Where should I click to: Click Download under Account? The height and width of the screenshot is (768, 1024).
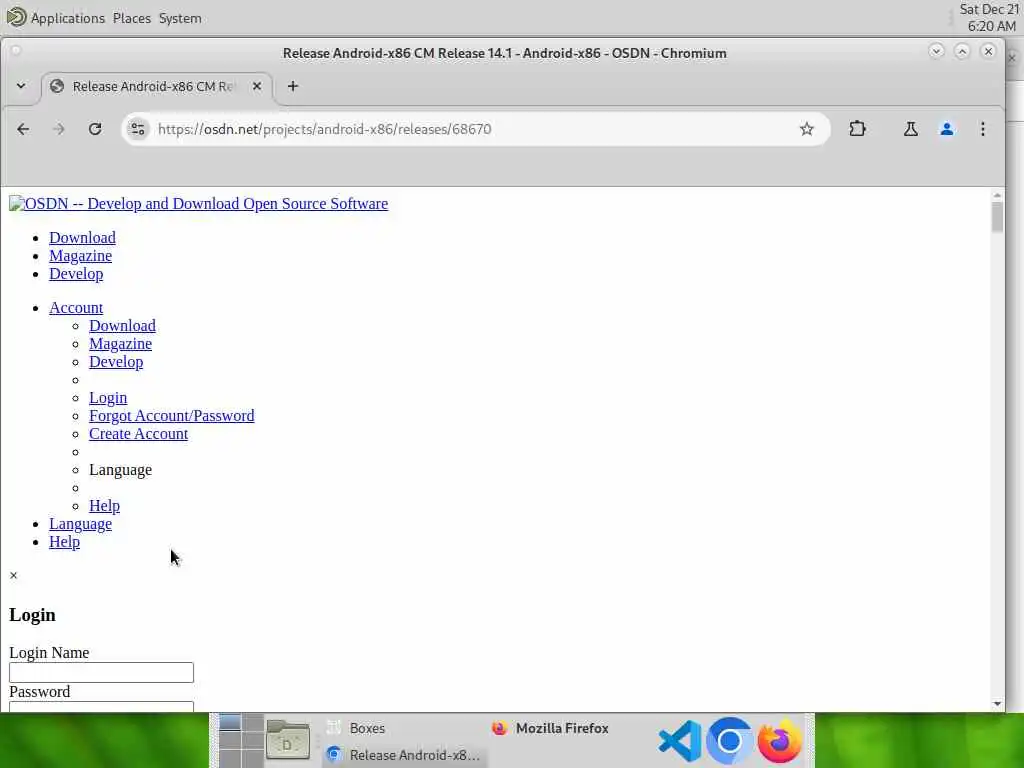[x=122, y=326]
